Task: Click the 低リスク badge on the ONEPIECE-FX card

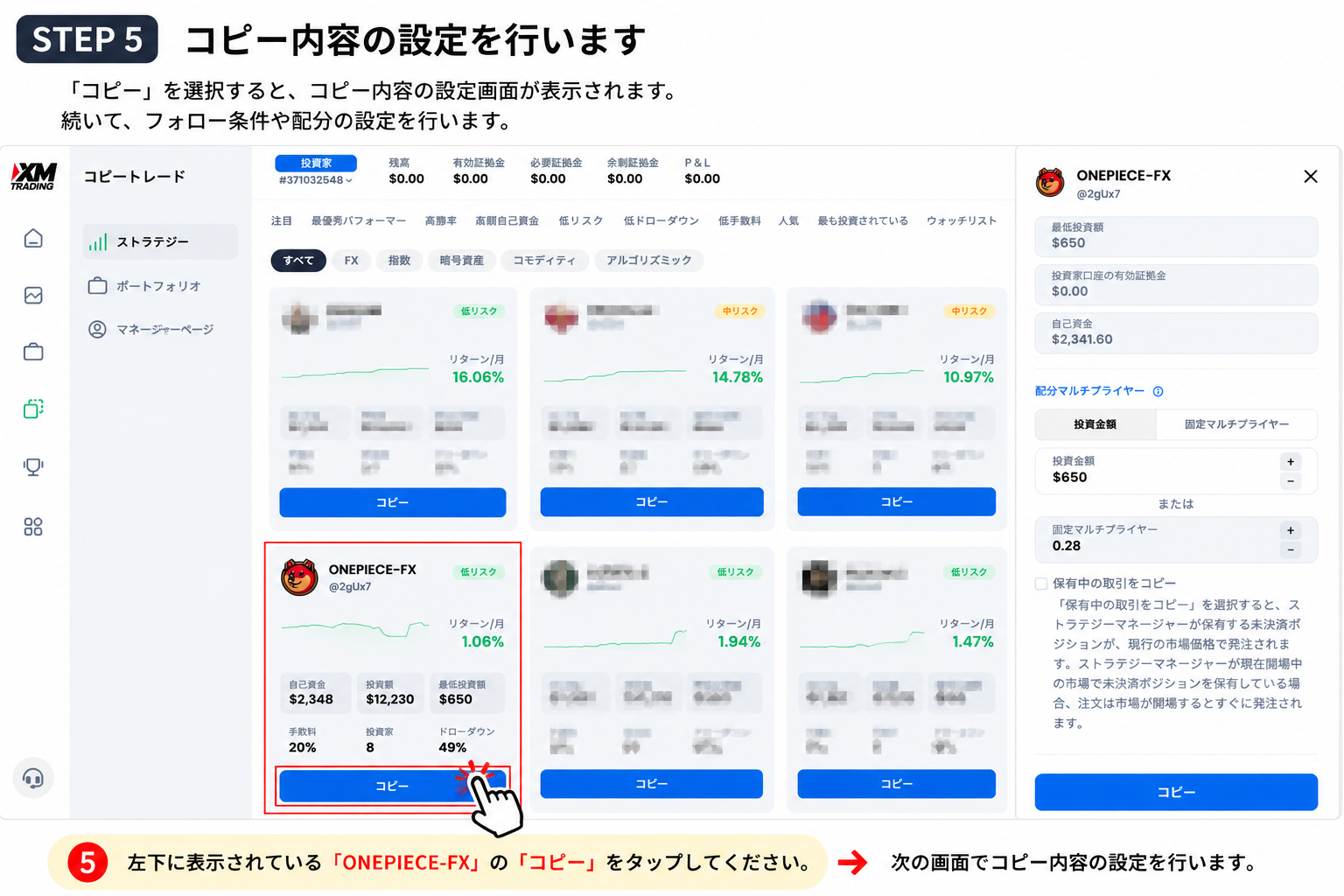Action: point(479,572)
